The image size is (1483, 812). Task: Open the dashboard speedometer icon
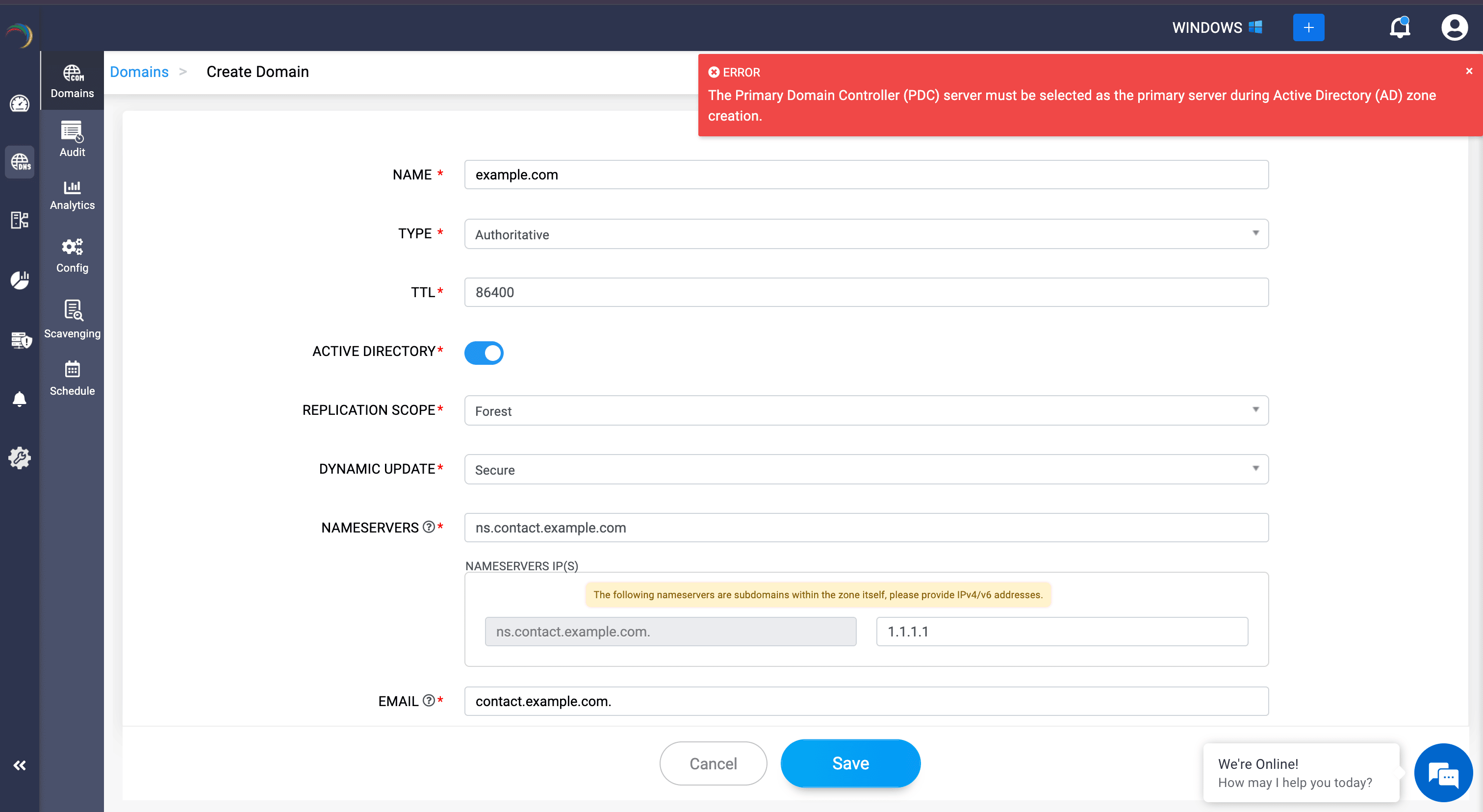tap(20, 104)
